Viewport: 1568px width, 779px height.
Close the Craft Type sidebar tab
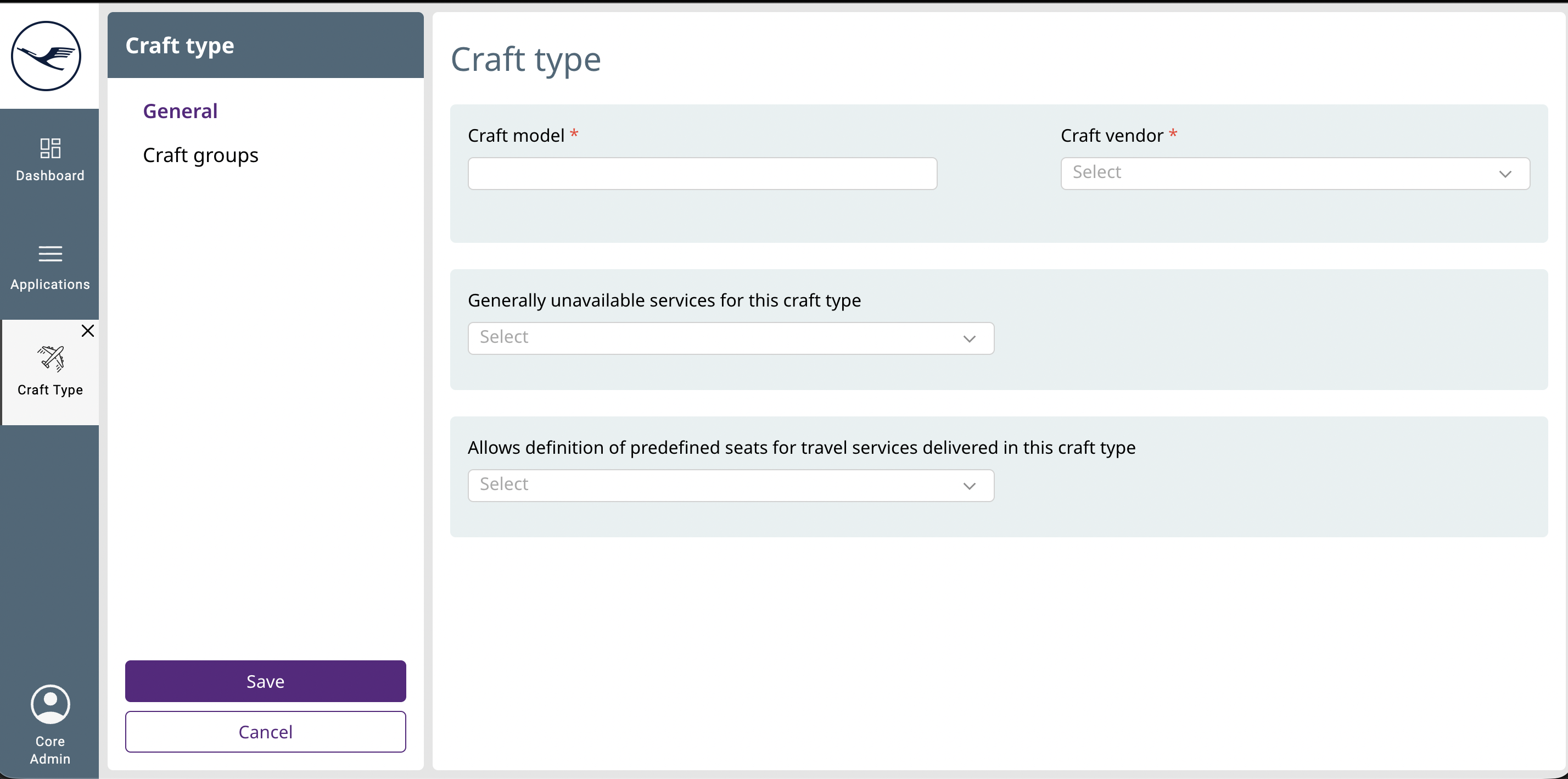click(88, 331)
